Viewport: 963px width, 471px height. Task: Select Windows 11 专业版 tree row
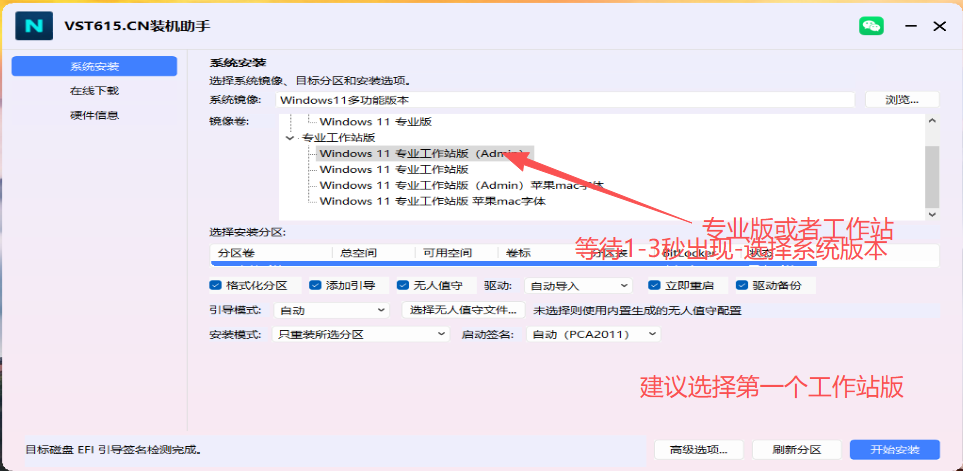coord(375,122)
